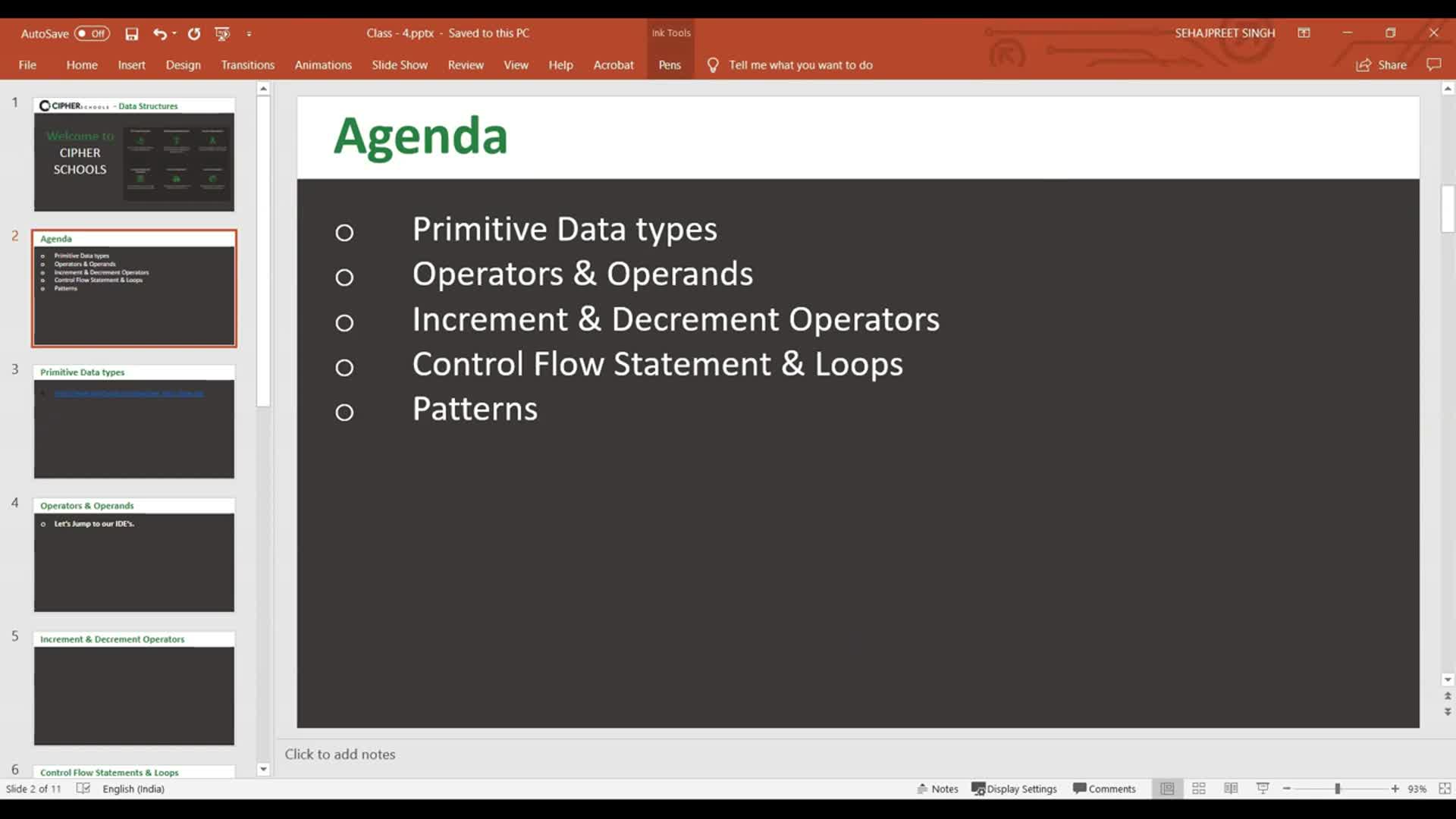The width and height of the screenshot is (1456, 819).
Task: Select the Operators & Operands slide thumbnail
Action: pyautogui.click(x=134, y=555)
